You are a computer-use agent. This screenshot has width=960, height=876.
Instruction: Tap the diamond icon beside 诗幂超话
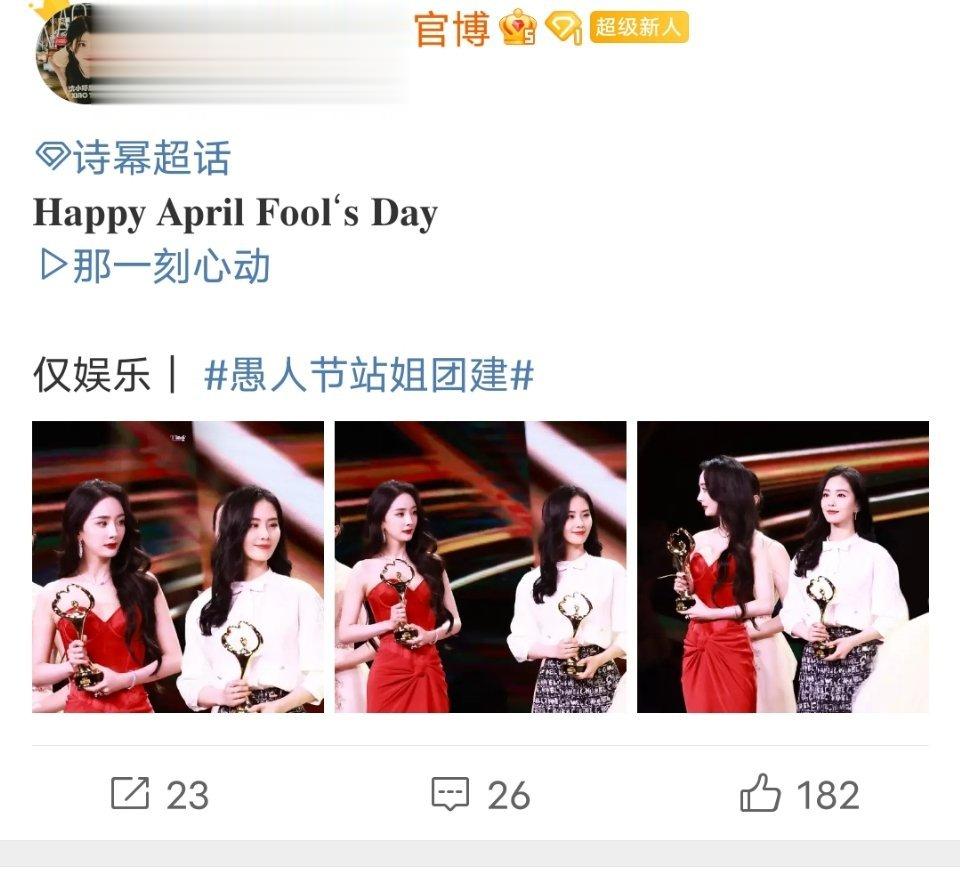click(x=53, y=155)
